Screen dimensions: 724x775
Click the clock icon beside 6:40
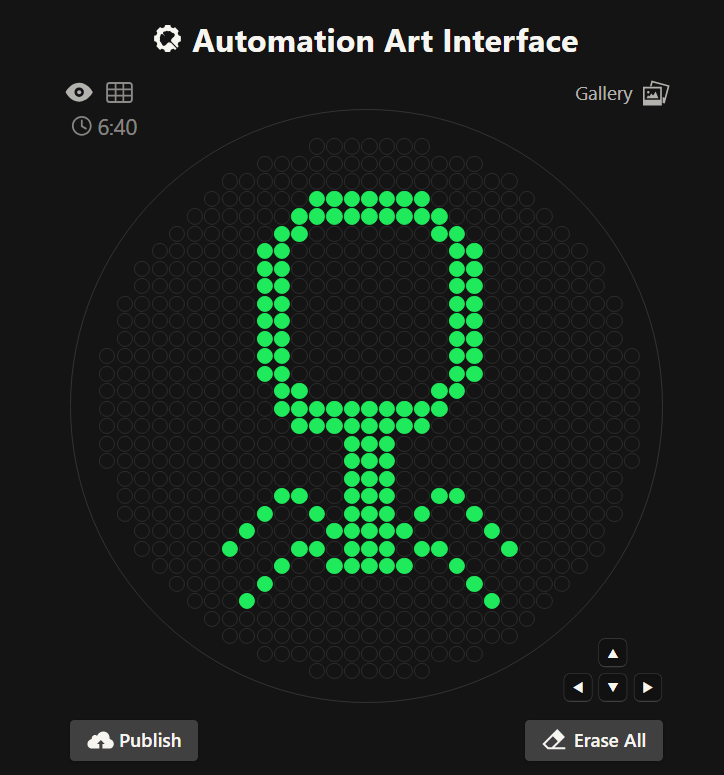(x=81, y=127)
